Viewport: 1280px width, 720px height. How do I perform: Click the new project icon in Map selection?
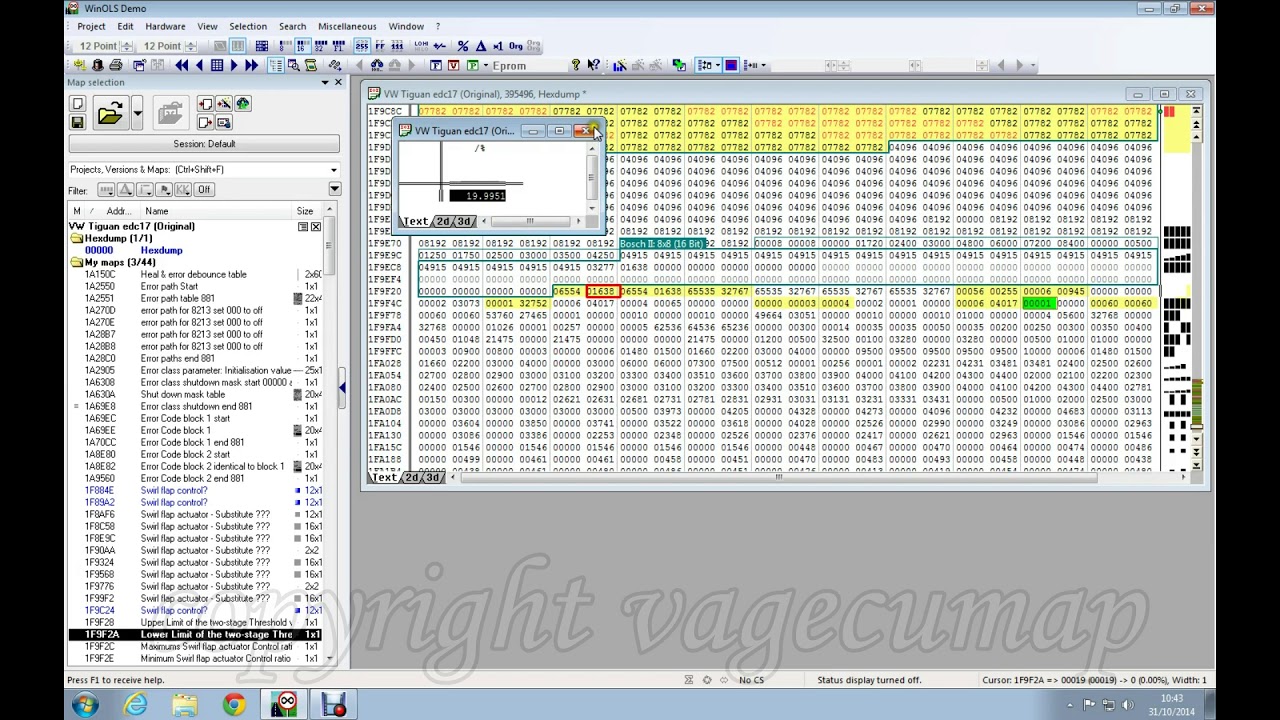click(77, 104)
